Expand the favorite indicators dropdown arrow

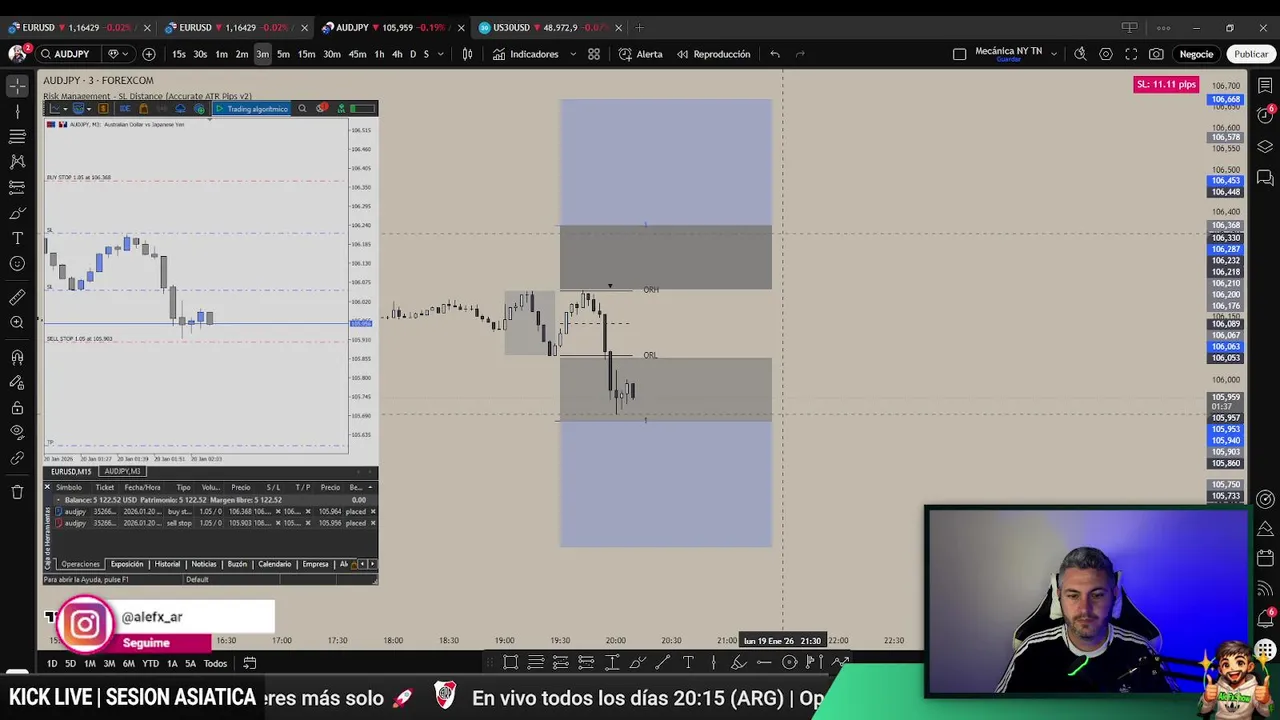[573, 54]
